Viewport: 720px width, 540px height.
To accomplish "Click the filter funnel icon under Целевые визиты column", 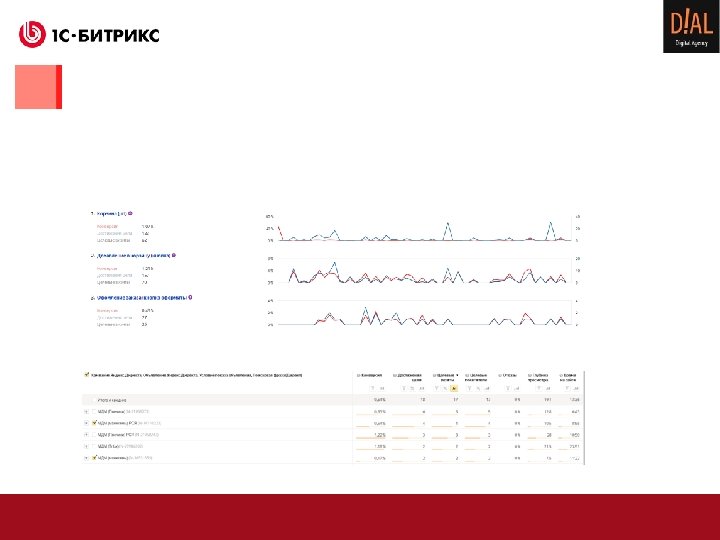I will (x=437, y=388).
